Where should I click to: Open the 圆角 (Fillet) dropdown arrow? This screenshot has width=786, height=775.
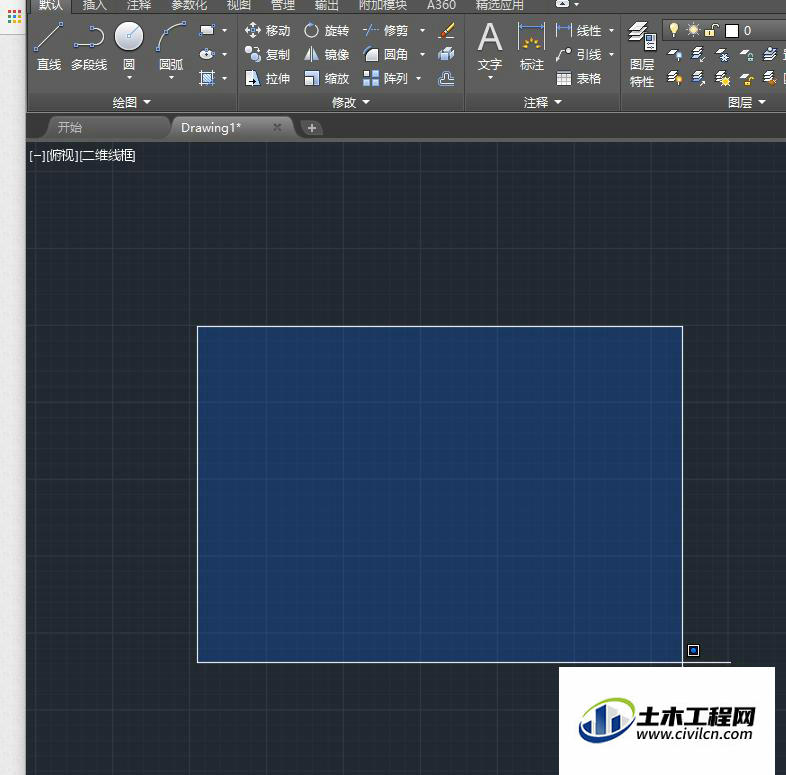pos(423,54)
